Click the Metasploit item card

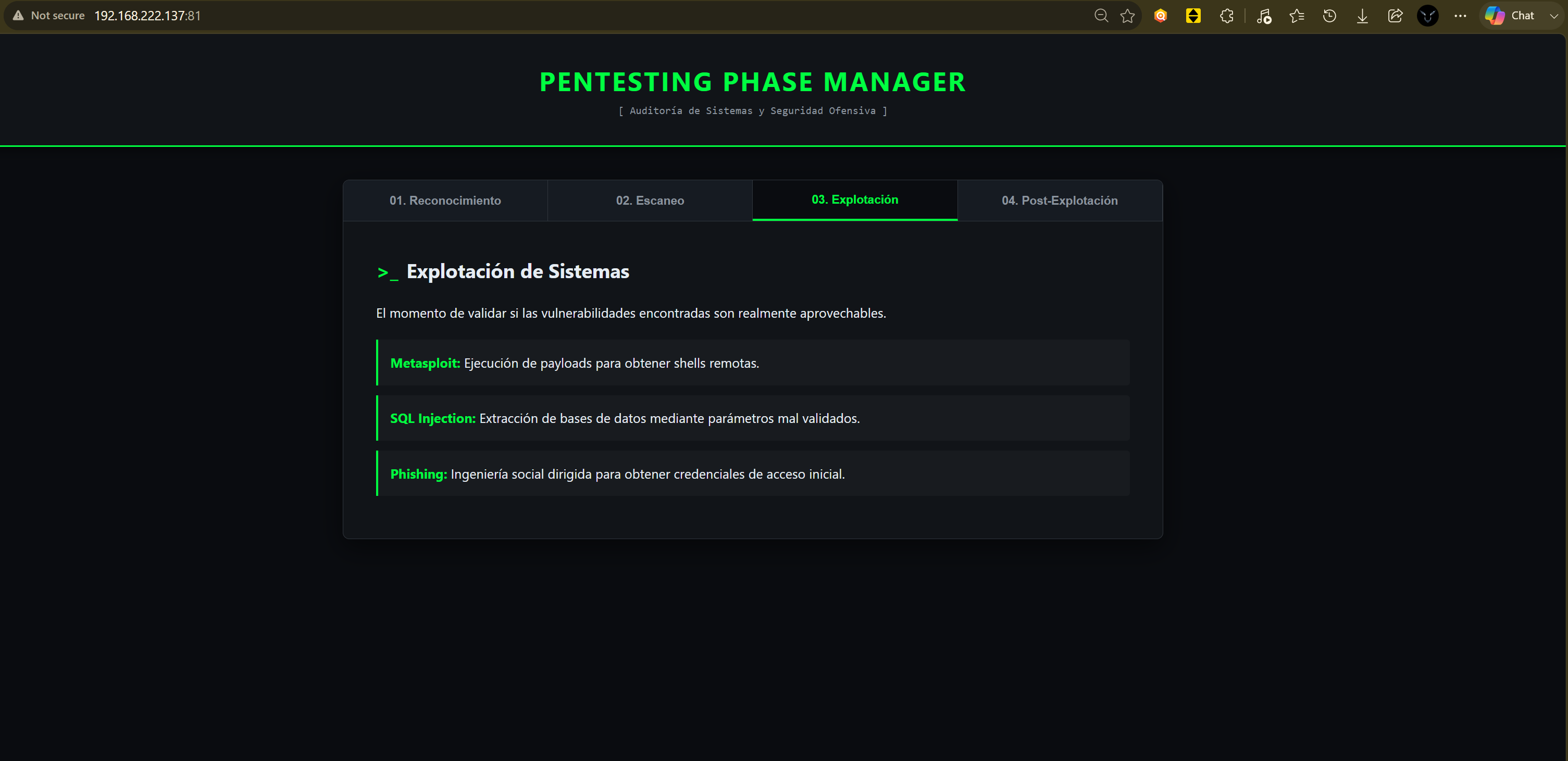(753, 363)
